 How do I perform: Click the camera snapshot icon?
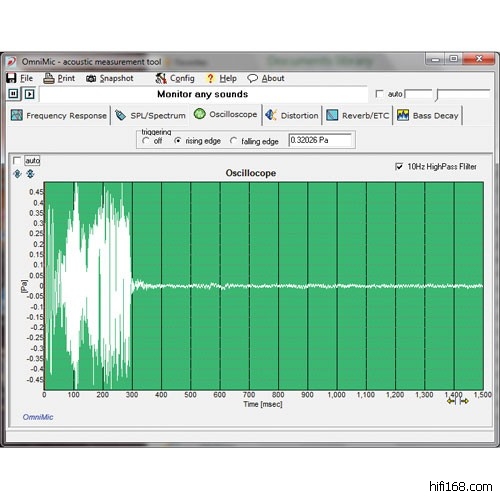point(91,79)
